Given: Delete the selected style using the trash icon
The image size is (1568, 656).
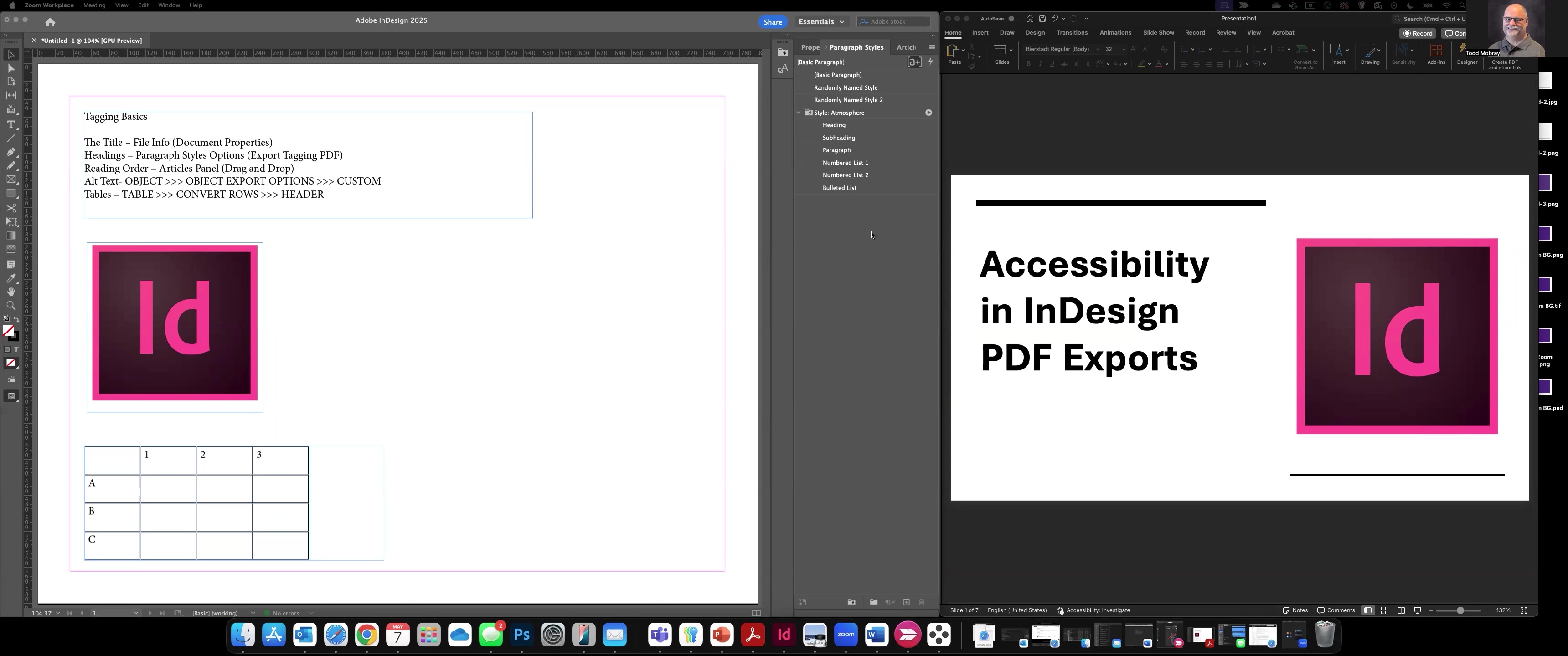Looking at the screenshot, I should (923, 602).
